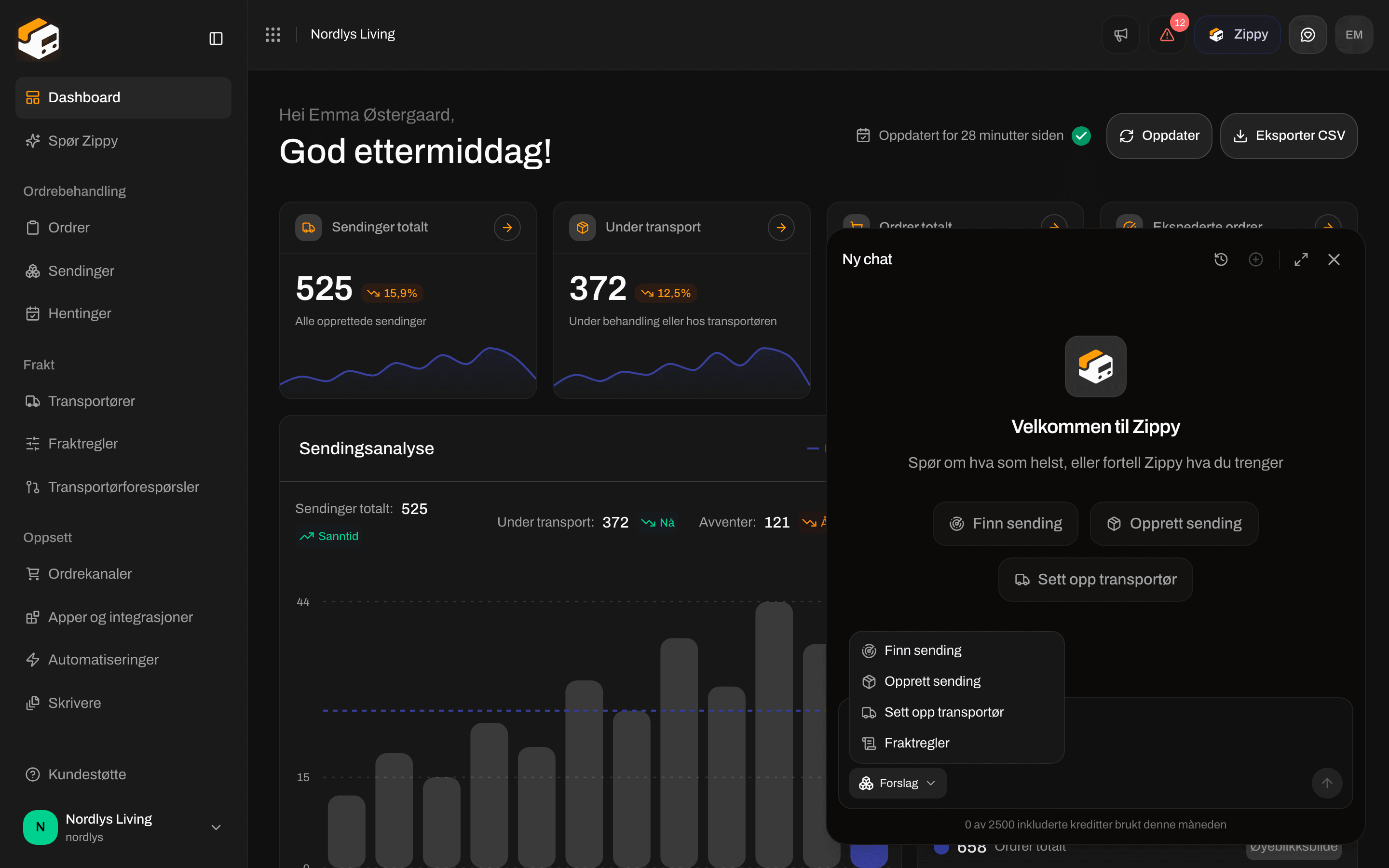Open the apps grid icon

pos(272,34)
